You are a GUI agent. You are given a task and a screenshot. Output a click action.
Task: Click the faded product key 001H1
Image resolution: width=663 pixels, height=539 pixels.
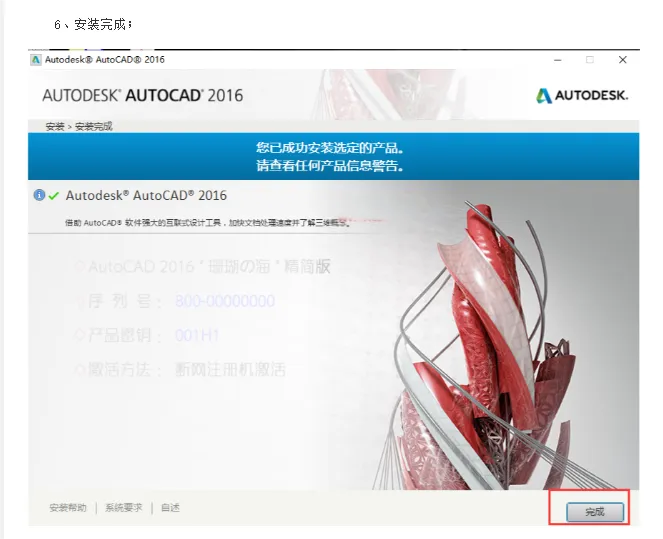click(197, 336)
